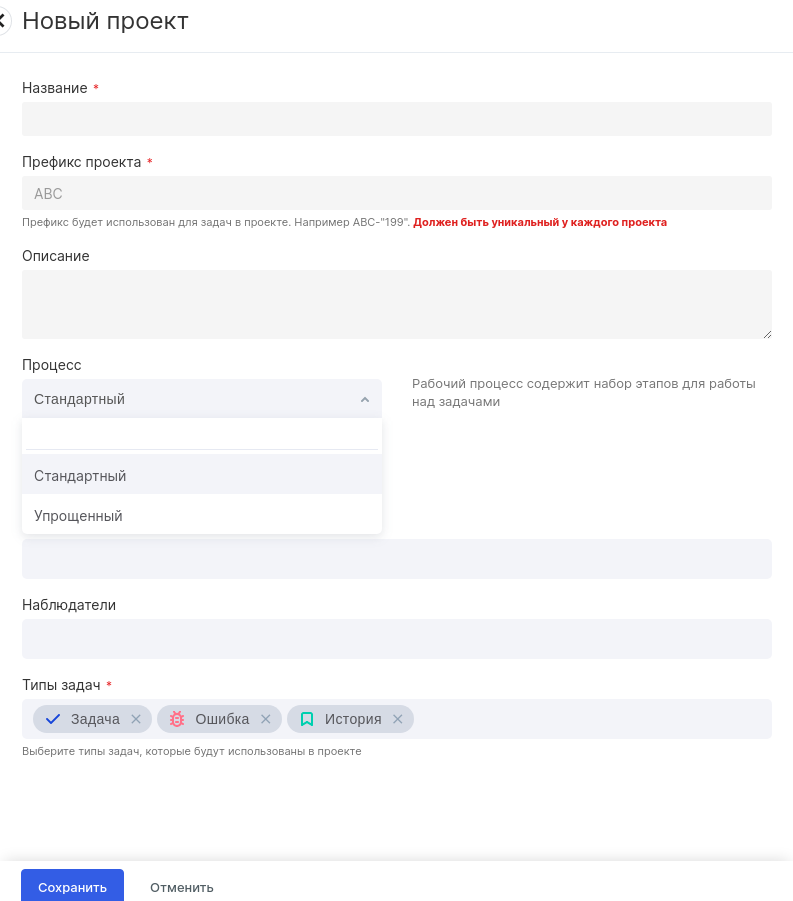The height and width of the screenshot is (901, 793).
Task: Click empty area of Типы задач field
Action: (590, 719)
